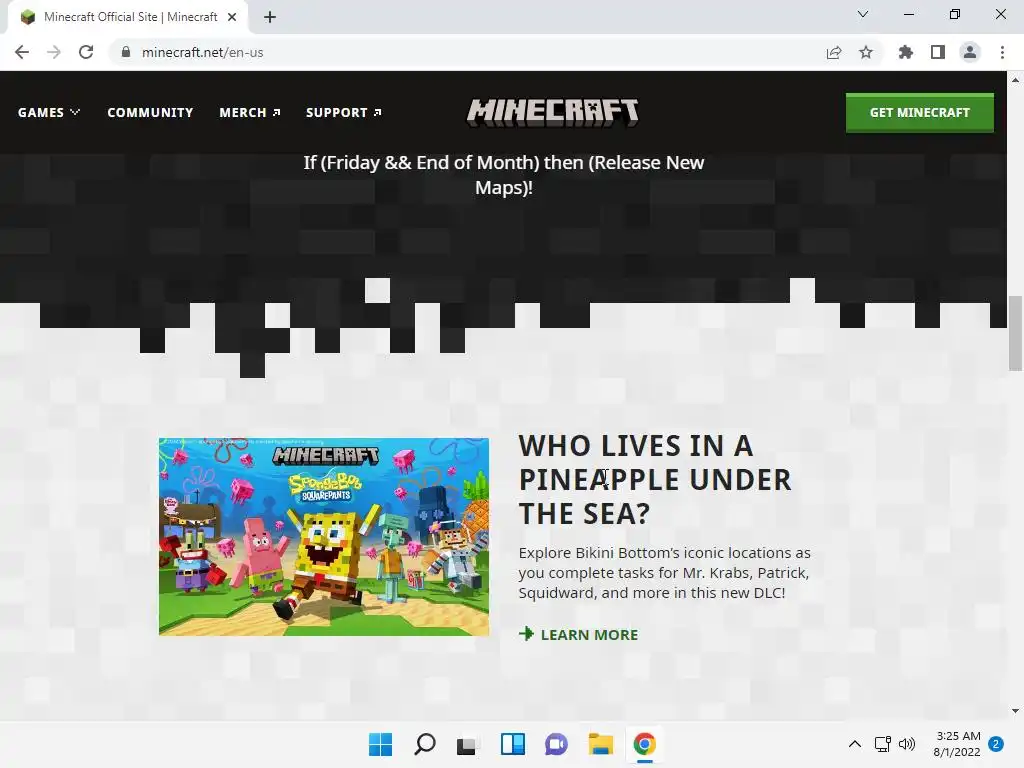Open the Chrome profile avatar
Viewport: 1024px width, 768px height.
970,52
